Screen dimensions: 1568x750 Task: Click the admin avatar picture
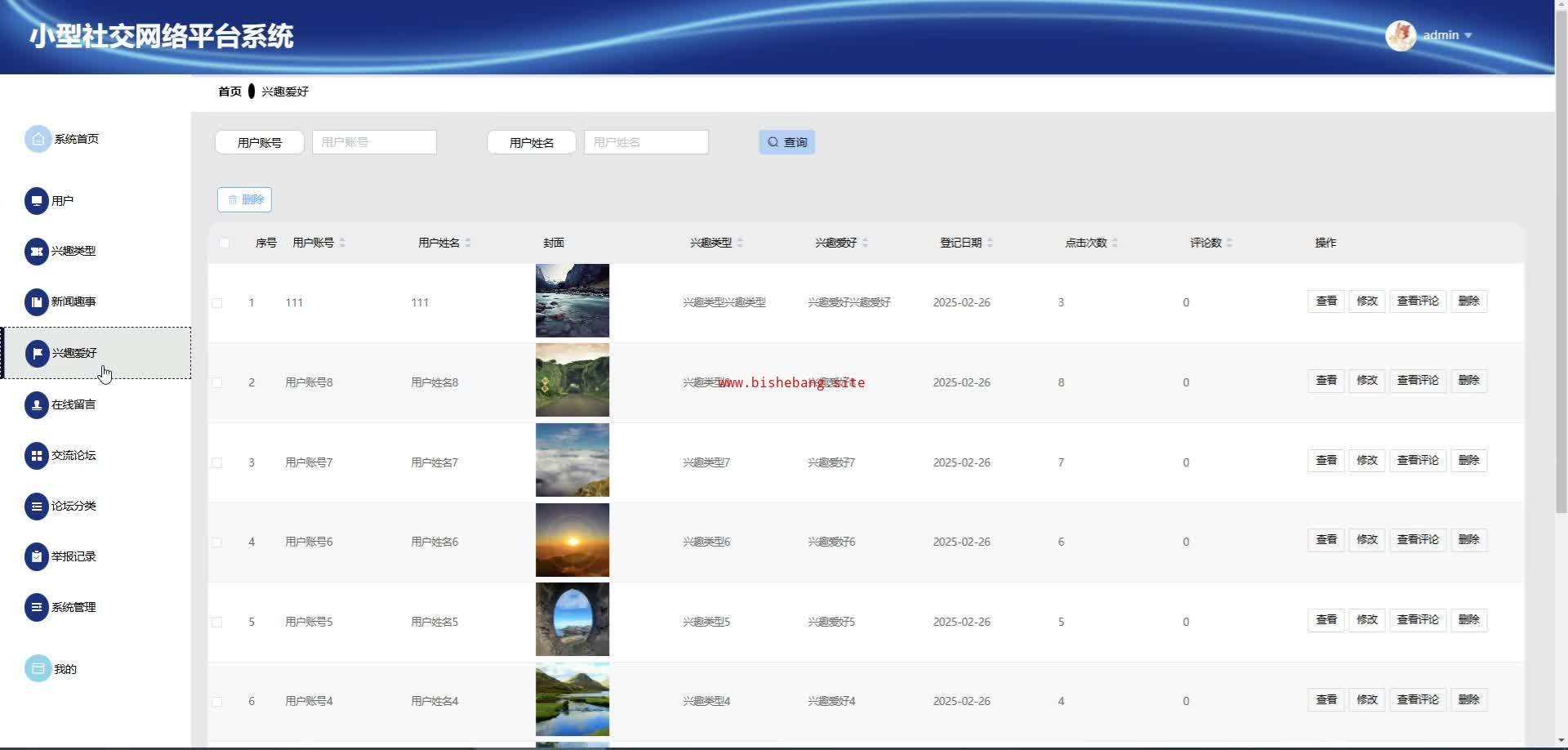tap(1401, 35)
